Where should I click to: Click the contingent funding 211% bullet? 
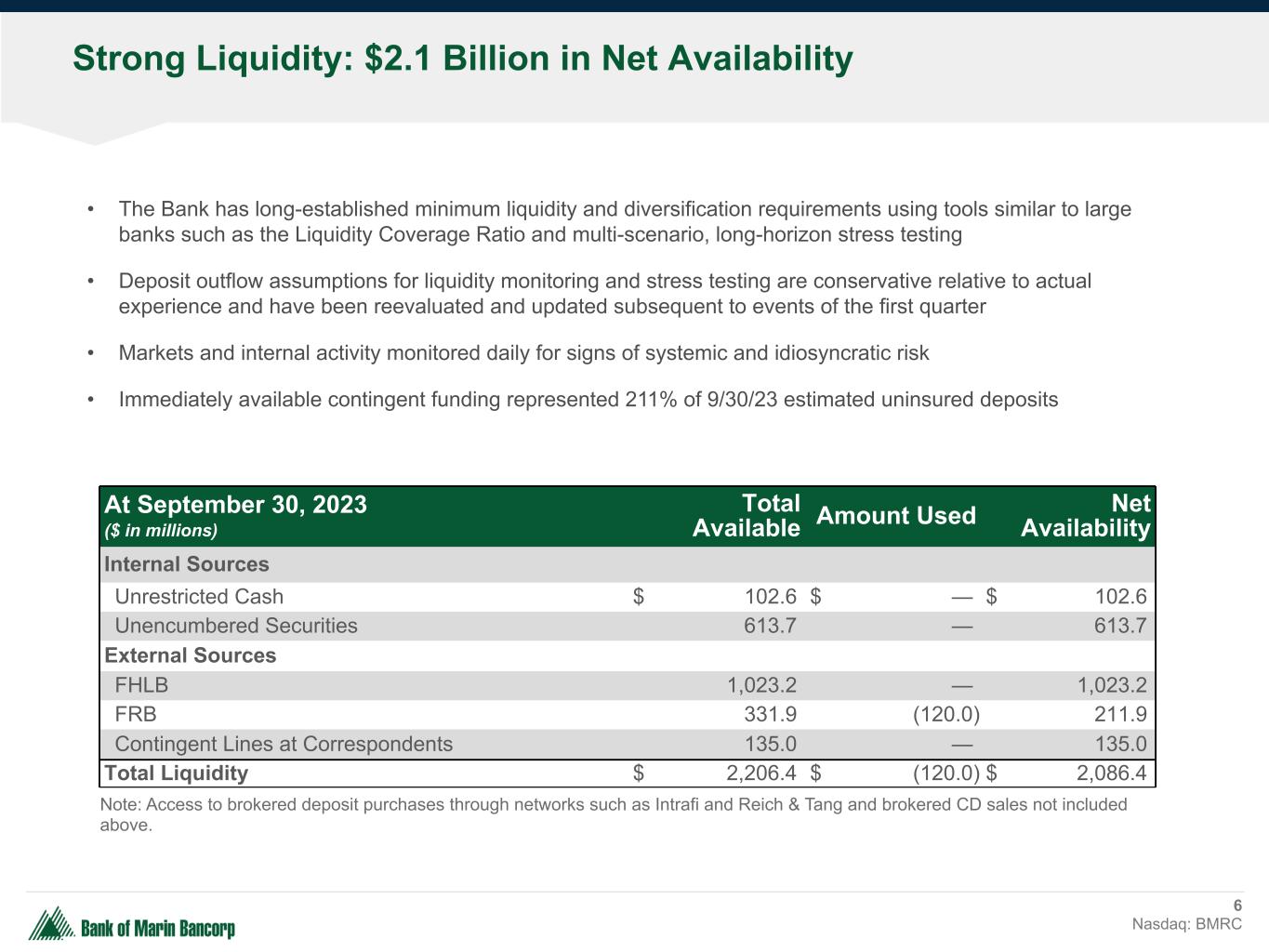coord(588,400)
